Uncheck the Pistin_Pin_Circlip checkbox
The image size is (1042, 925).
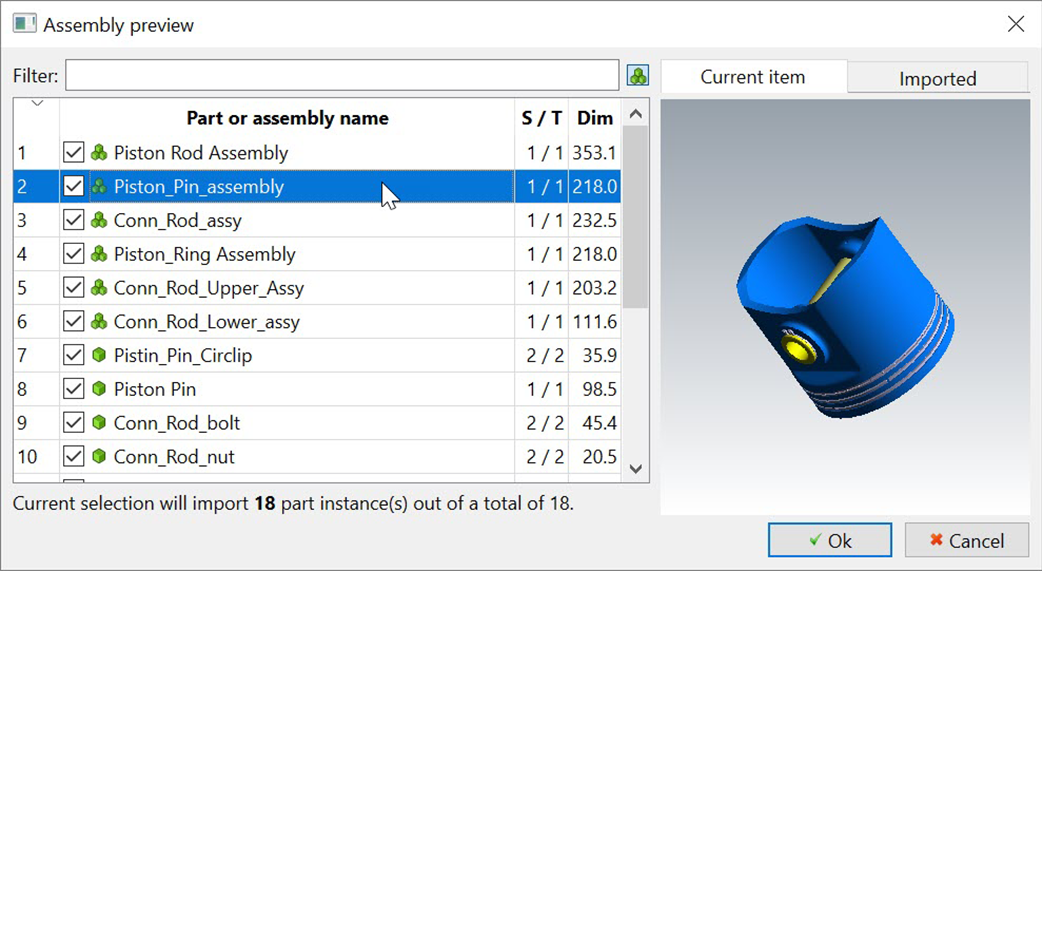[74, 355]
